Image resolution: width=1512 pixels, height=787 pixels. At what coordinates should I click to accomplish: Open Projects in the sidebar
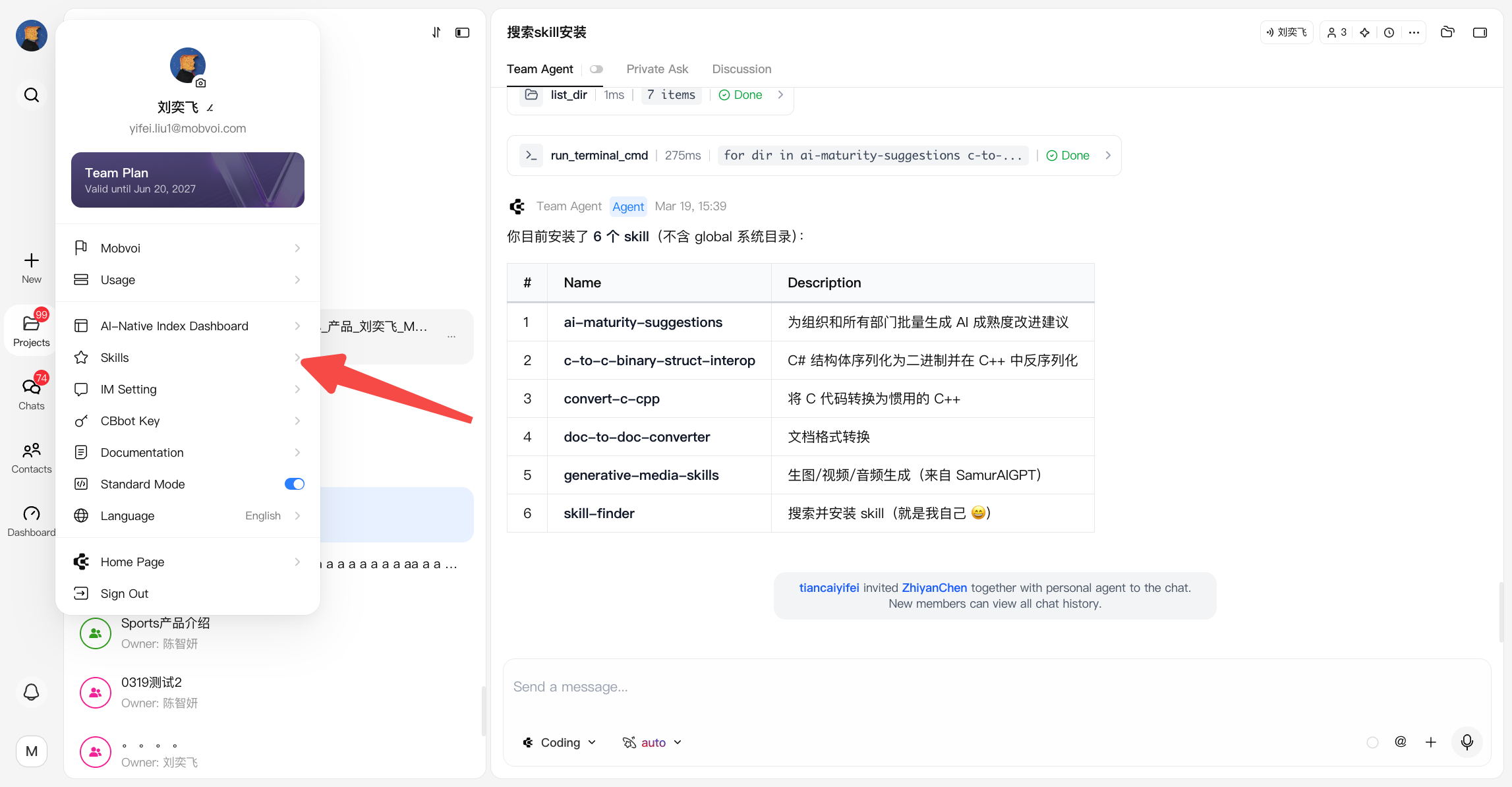(31, 330)
